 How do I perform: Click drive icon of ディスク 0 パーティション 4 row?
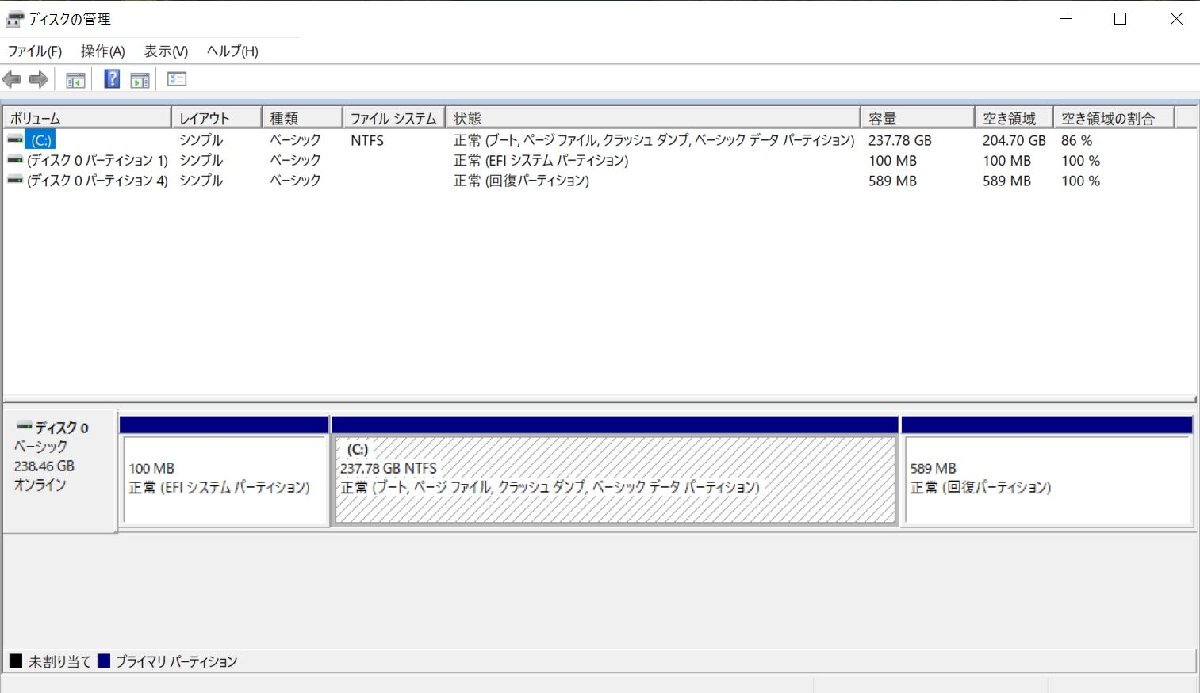14,180
